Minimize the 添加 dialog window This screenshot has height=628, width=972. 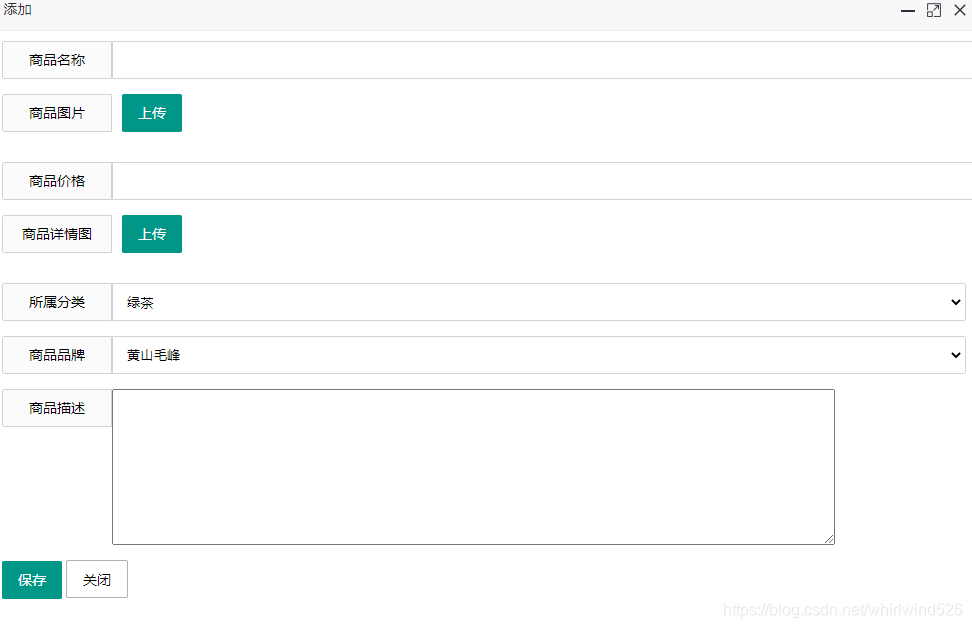coord(908,11)
